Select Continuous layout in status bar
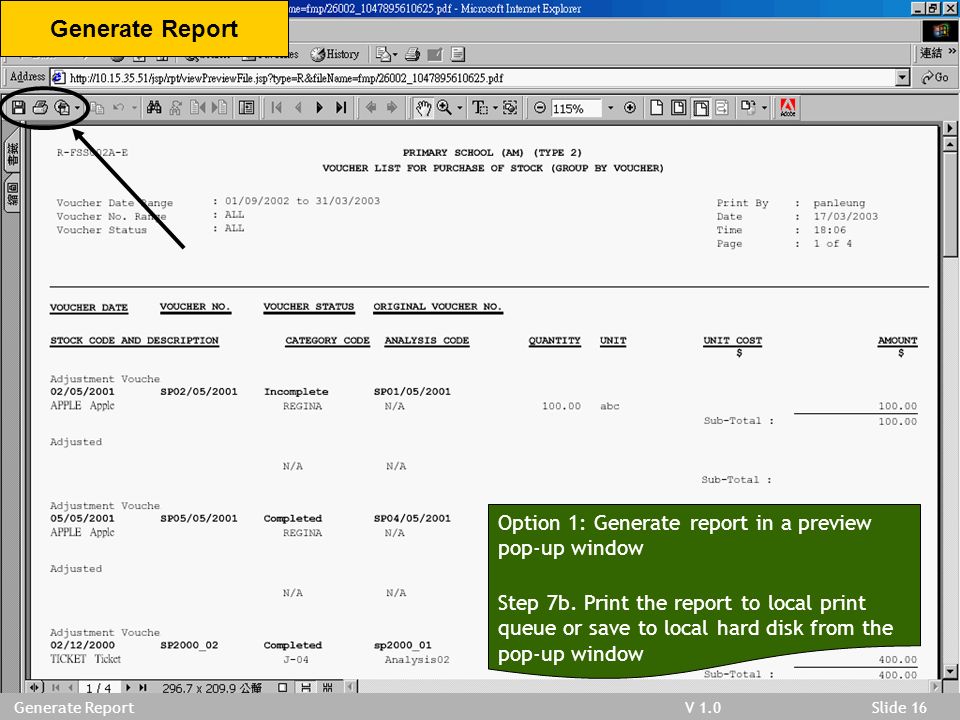 click(x=306, y=688)
